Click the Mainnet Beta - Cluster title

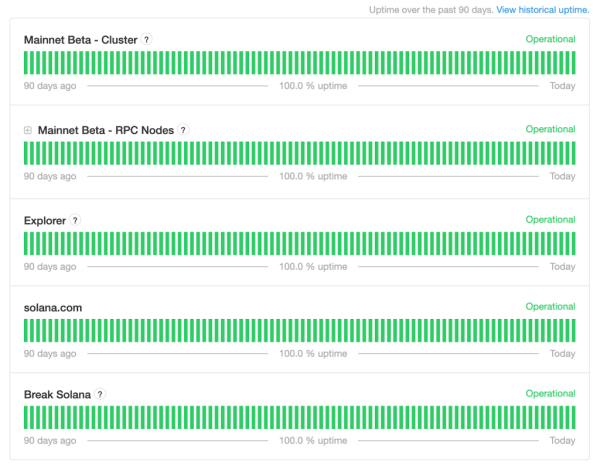click(80, 40)
